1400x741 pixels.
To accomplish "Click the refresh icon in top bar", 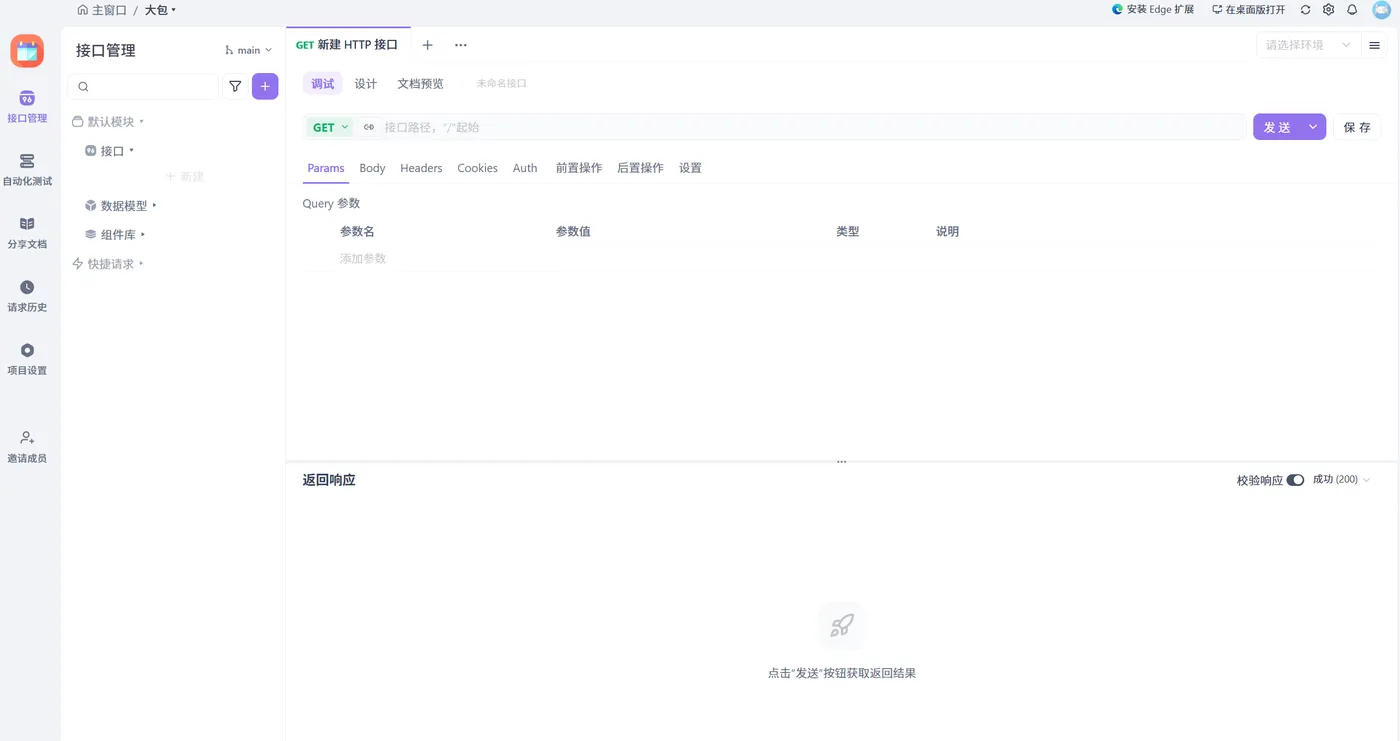I will (1305, 10).
